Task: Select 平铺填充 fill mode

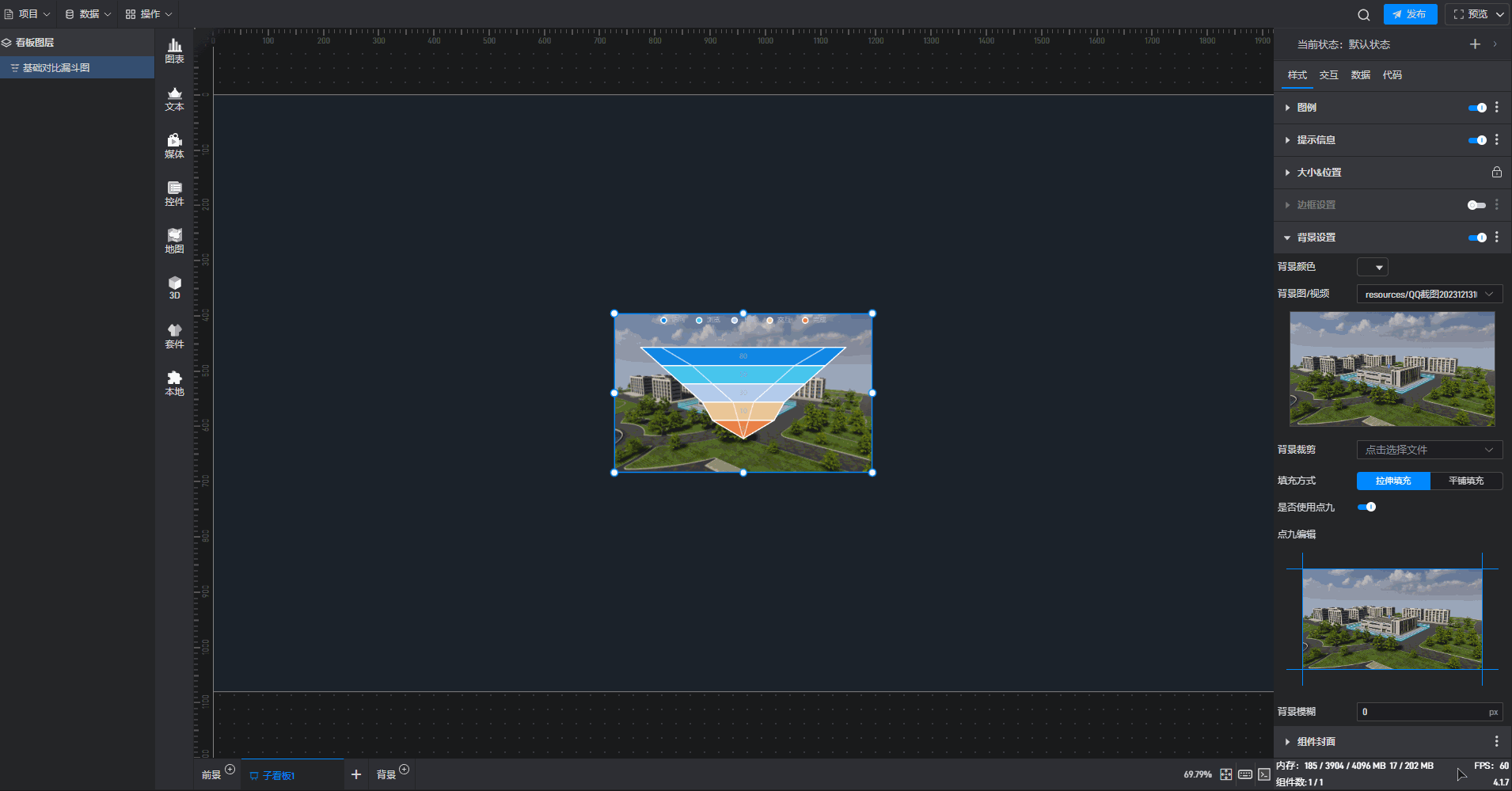Action: point(1466,481)
